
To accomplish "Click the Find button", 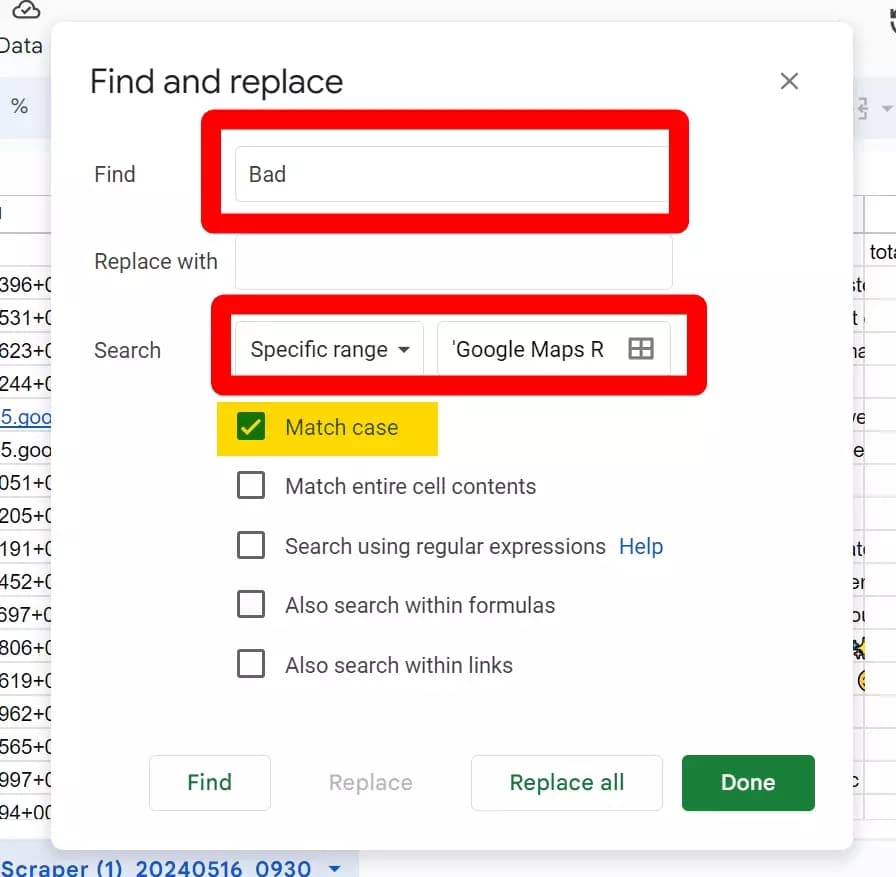I will coord(209,783).
